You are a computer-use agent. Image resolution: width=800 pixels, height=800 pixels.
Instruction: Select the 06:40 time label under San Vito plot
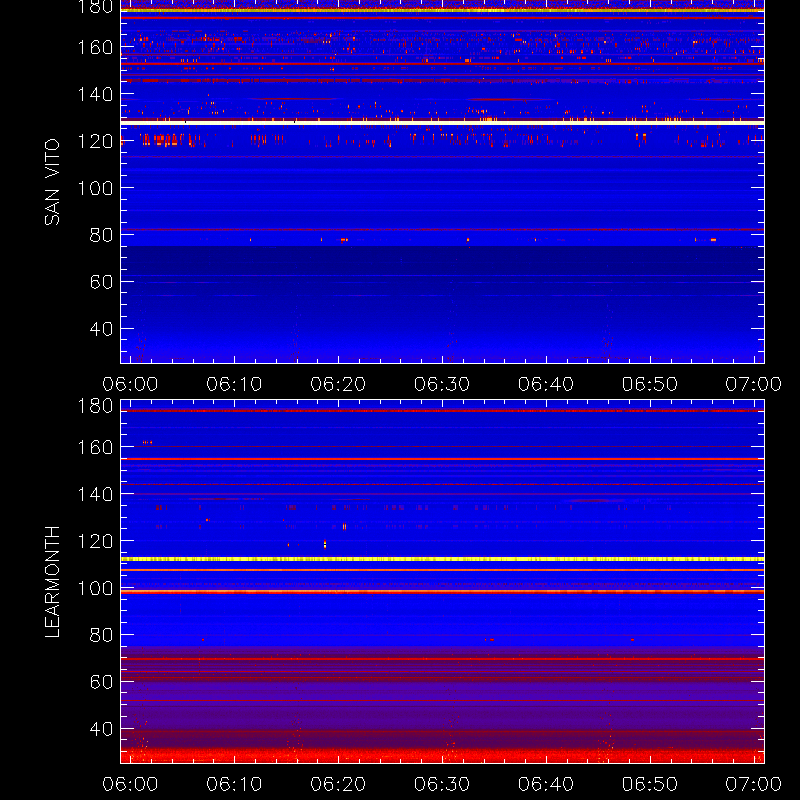pyautogui.click(x=546, y=384)
